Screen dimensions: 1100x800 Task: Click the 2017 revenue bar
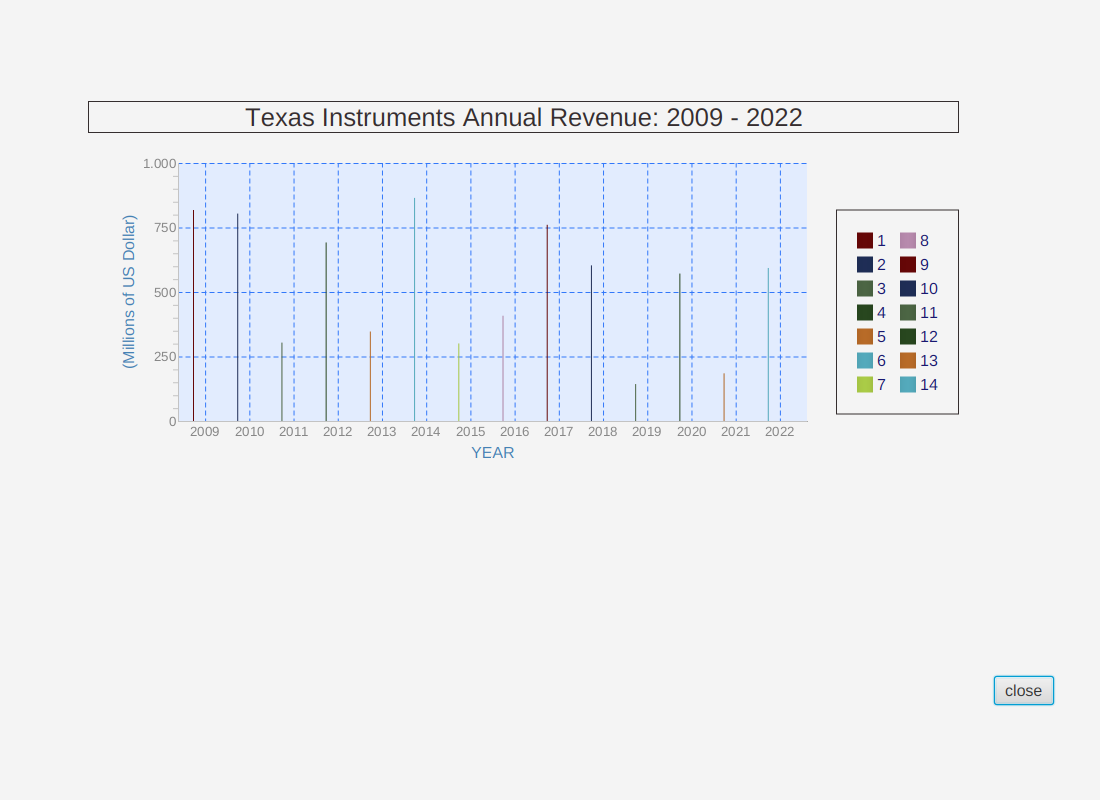click(x=547, y=323)
